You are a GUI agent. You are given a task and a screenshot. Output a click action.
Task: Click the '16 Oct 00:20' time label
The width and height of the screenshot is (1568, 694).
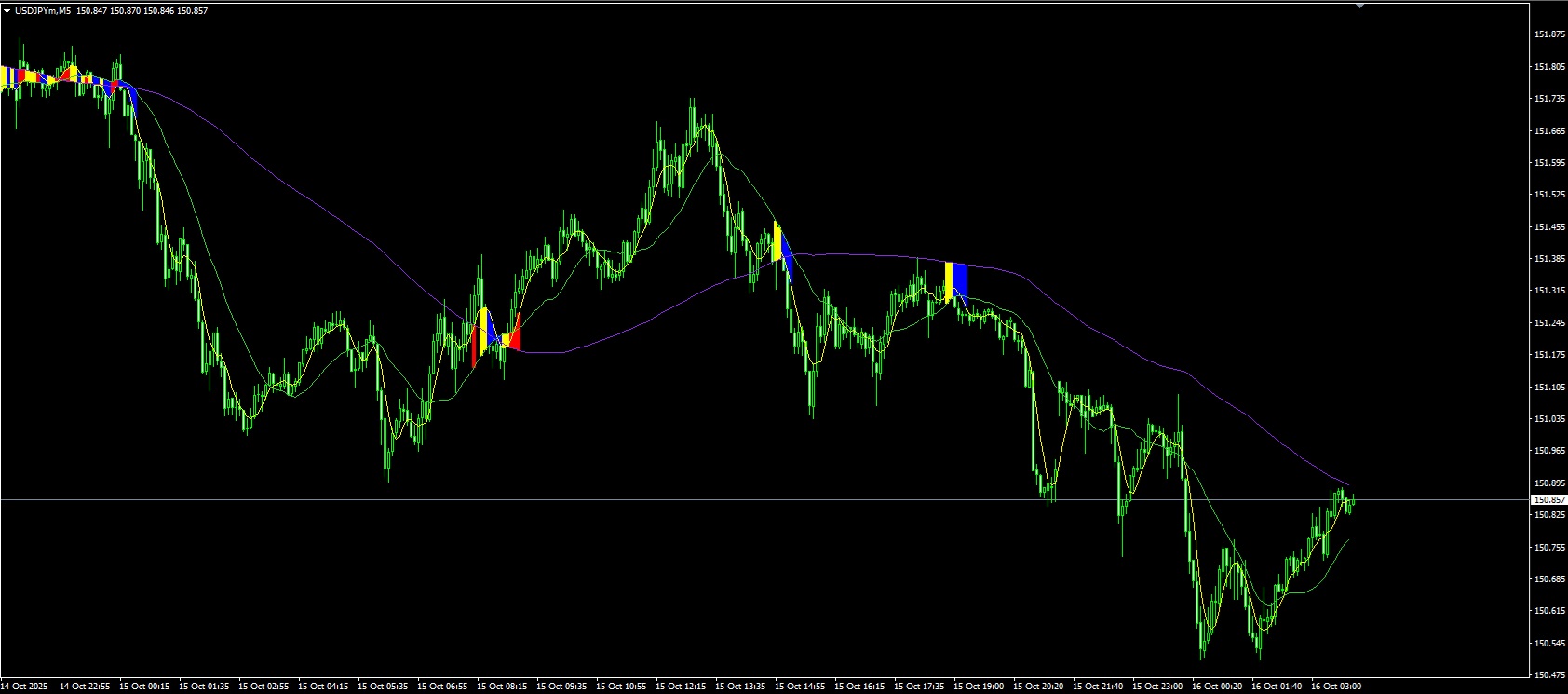pyautogui.click(x=1217, y=687)
